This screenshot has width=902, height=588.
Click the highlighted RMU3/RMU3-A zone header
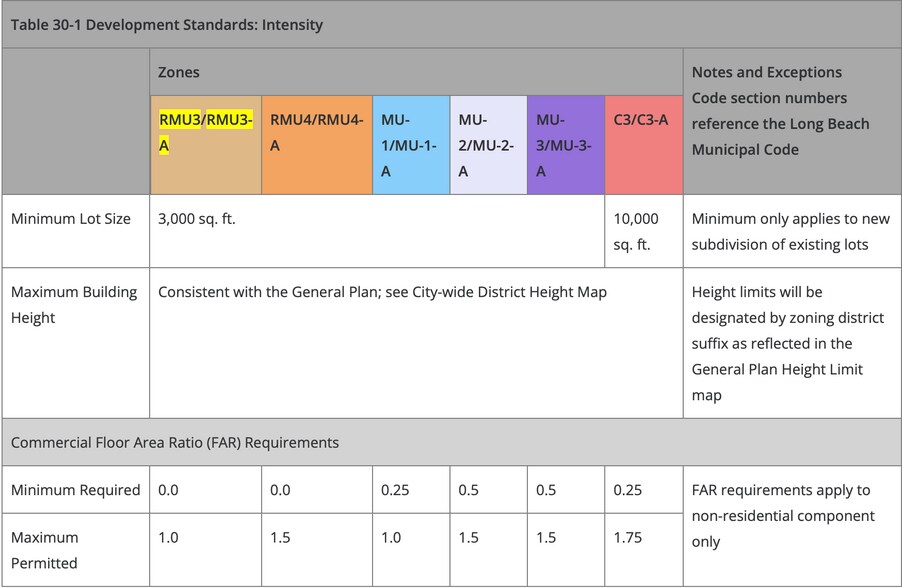tap(205, 132)
